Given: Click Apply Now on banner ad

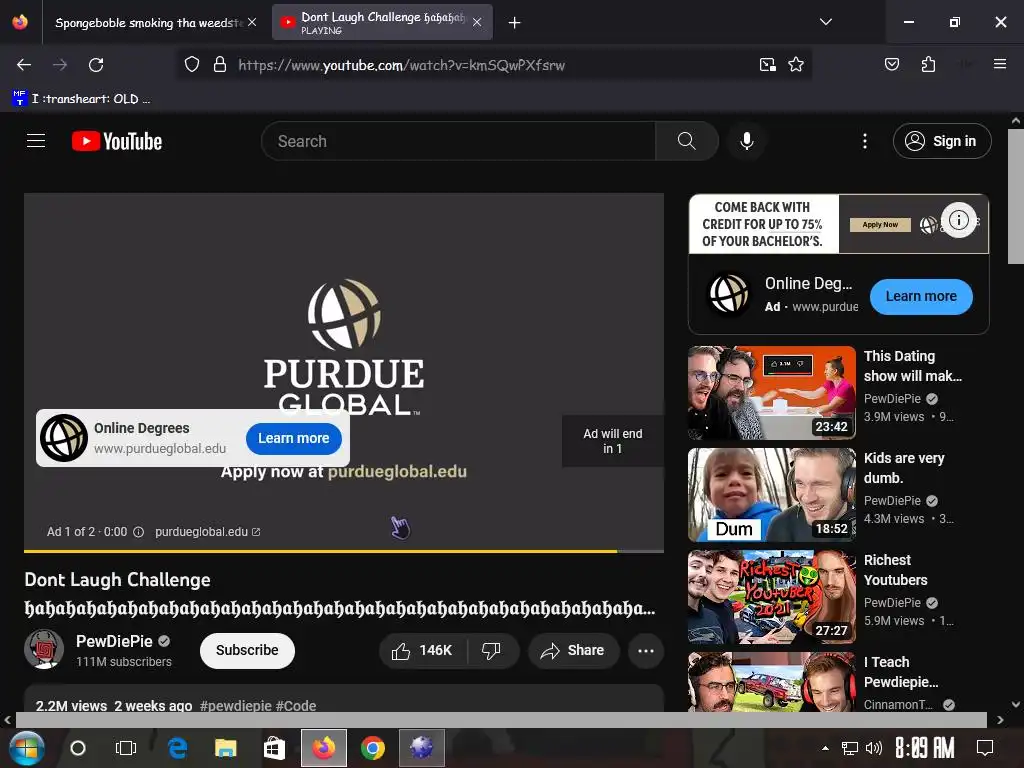Looking at the screenshot, I should [880, 225].
